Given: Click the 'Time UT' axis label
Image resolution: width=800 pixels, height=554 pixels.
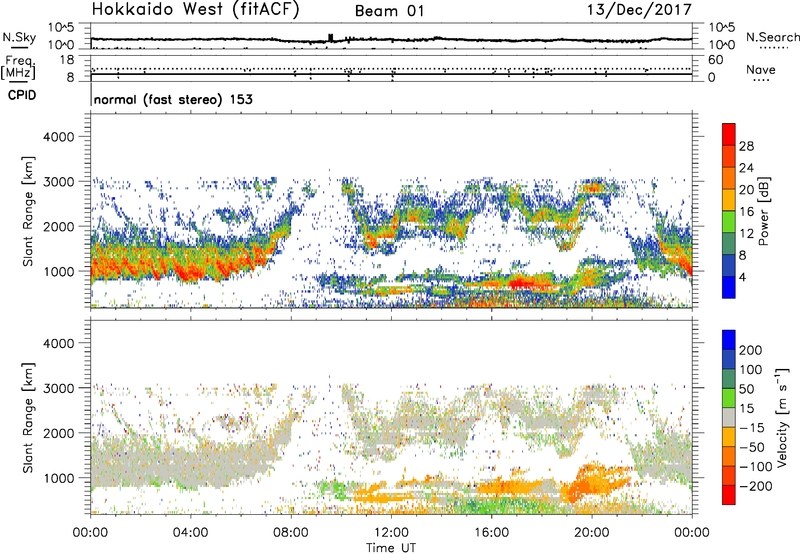Looking at the screenshot, I should coord(391,548).
